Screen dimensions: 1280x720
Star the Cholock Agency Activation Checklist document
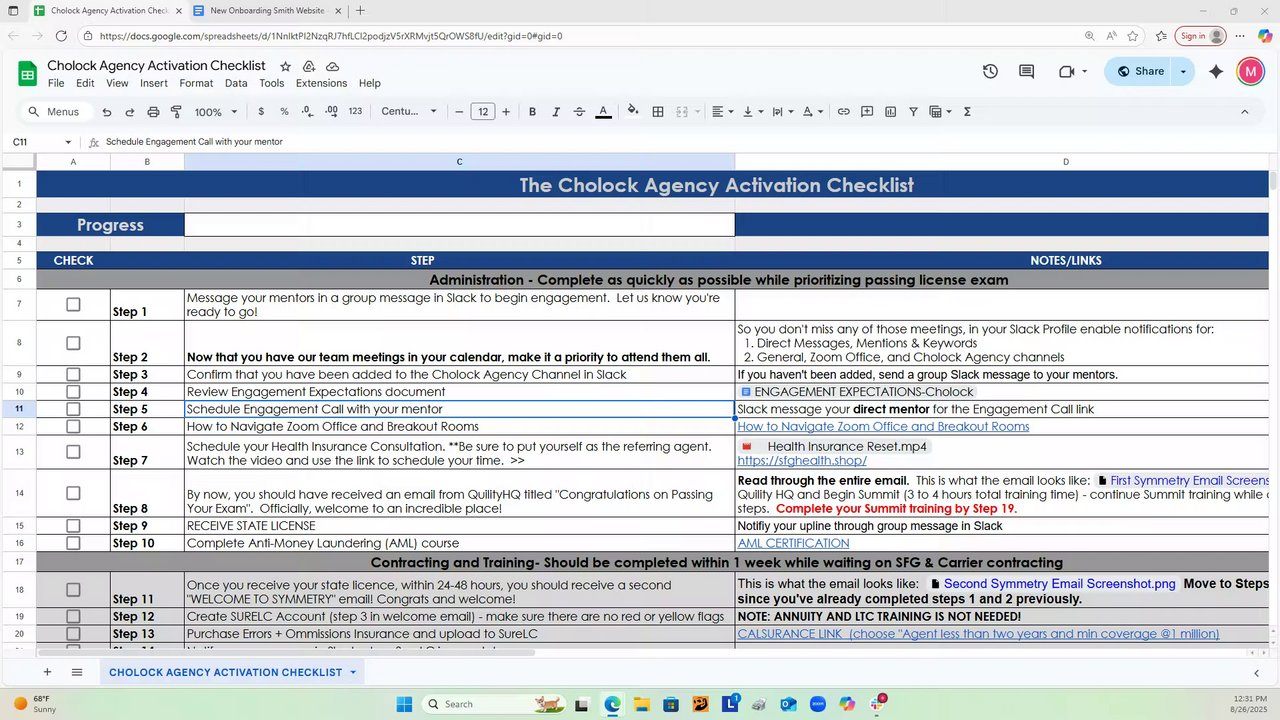(285, 66)
